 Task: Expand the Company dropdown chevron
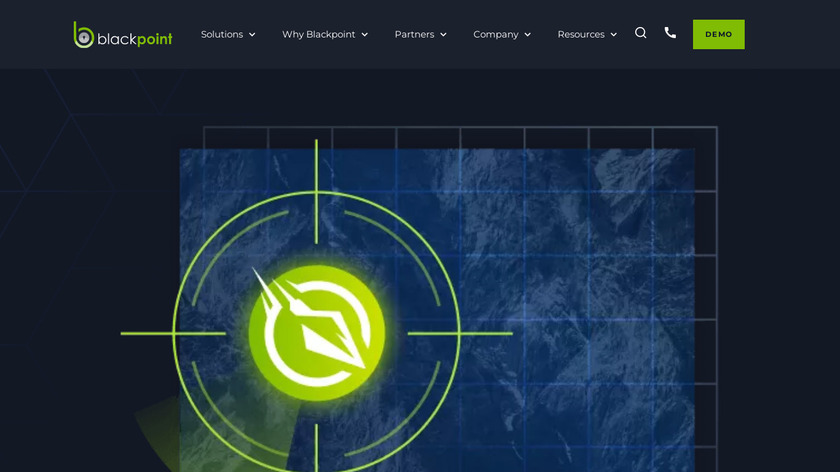point(528,35)
